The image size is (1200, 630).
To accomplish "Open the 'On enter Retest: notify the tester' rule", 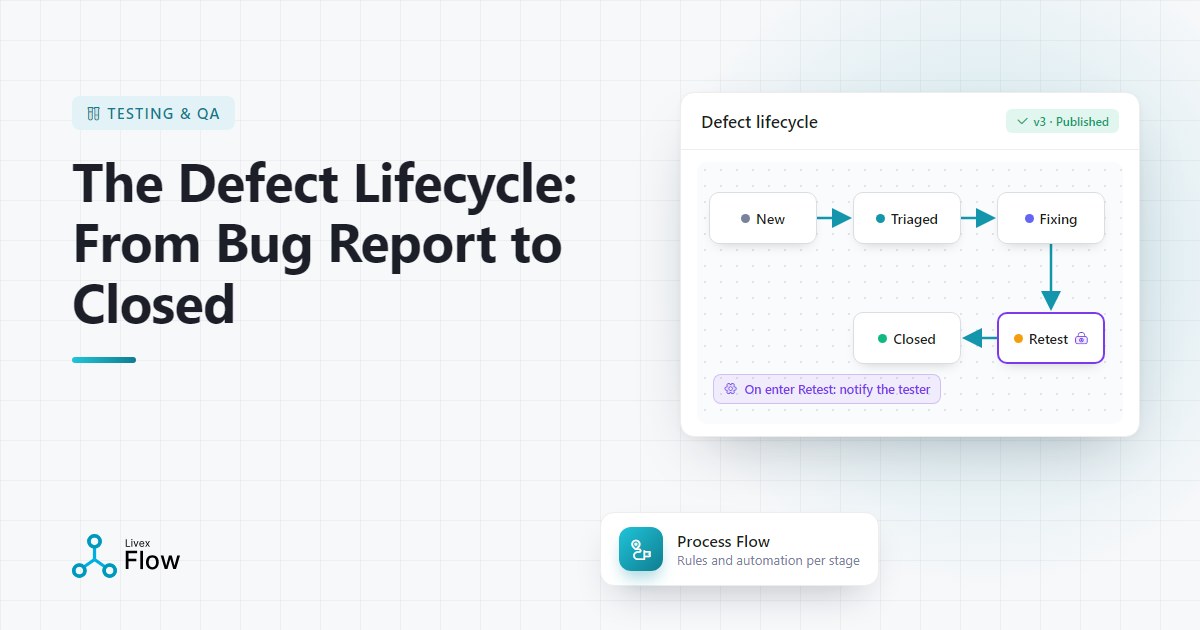I will coord(827,389).
